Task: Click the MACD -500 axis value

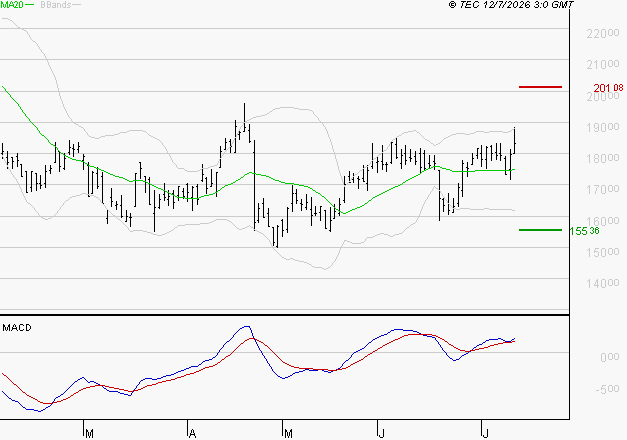Action: point(607,389)
